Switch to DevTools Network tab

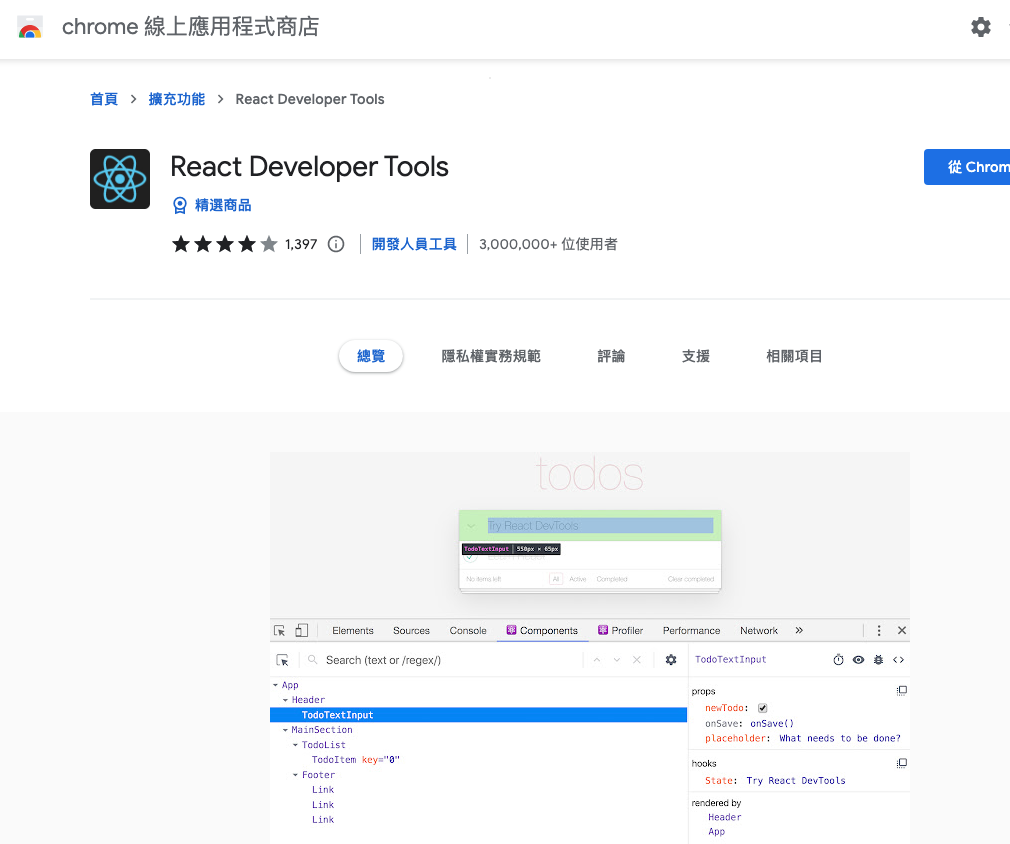coord(759,631)
